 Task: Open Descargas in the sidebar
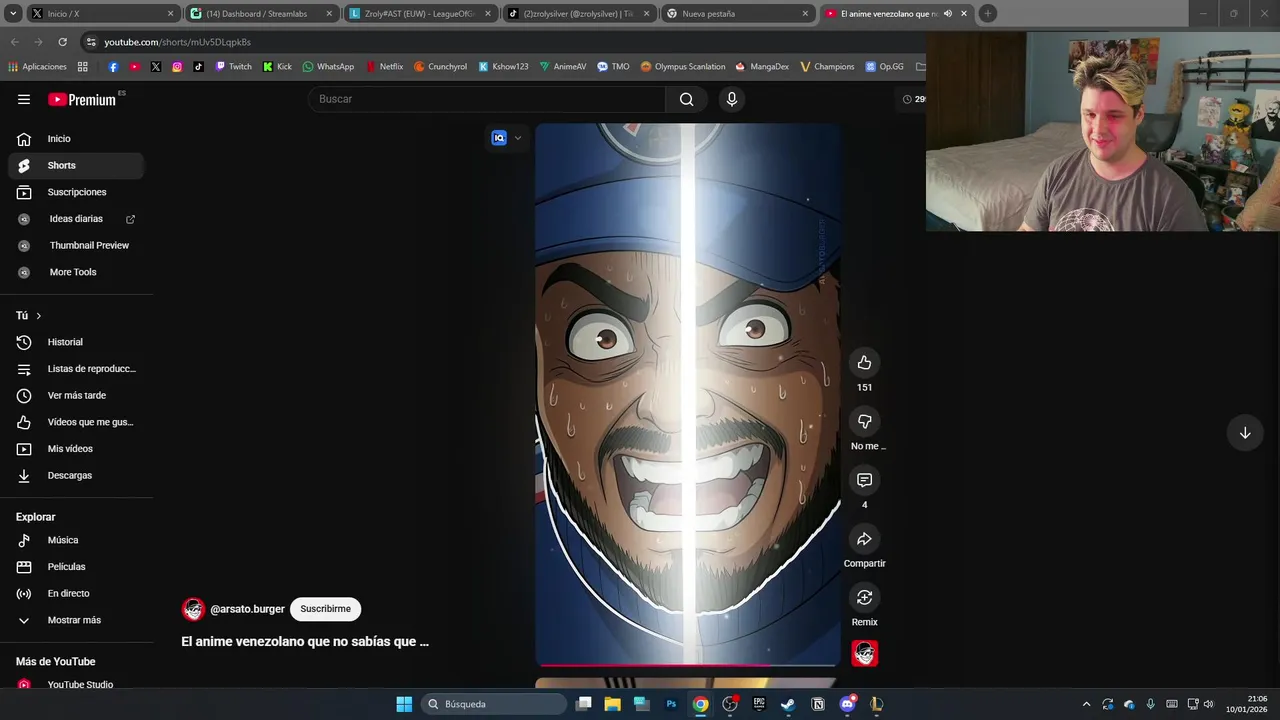[x=76, y=475]
